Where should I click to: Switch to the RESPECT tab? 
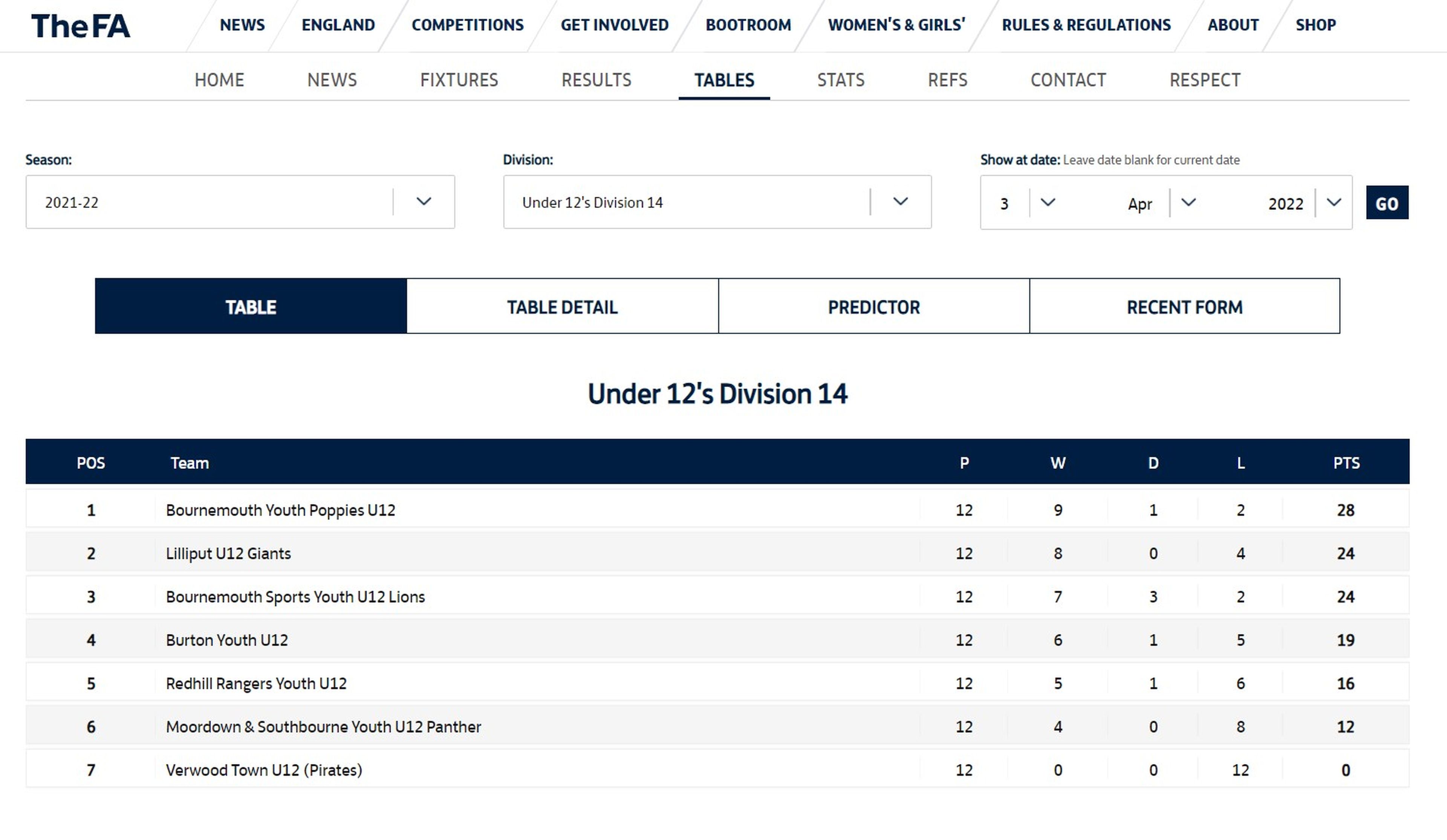tap(1205, 80)
